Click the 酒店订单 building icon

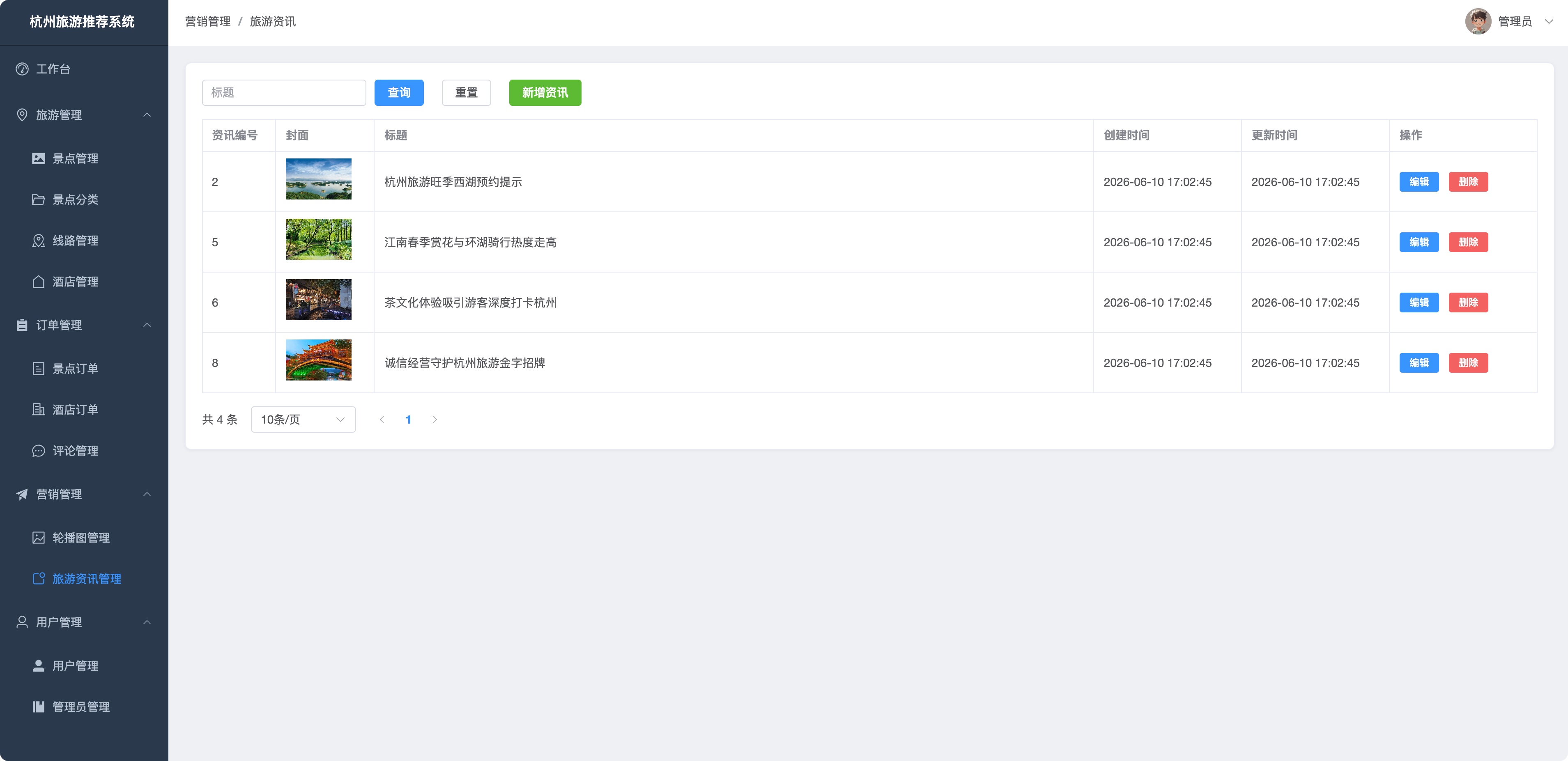tap(38, 409)
